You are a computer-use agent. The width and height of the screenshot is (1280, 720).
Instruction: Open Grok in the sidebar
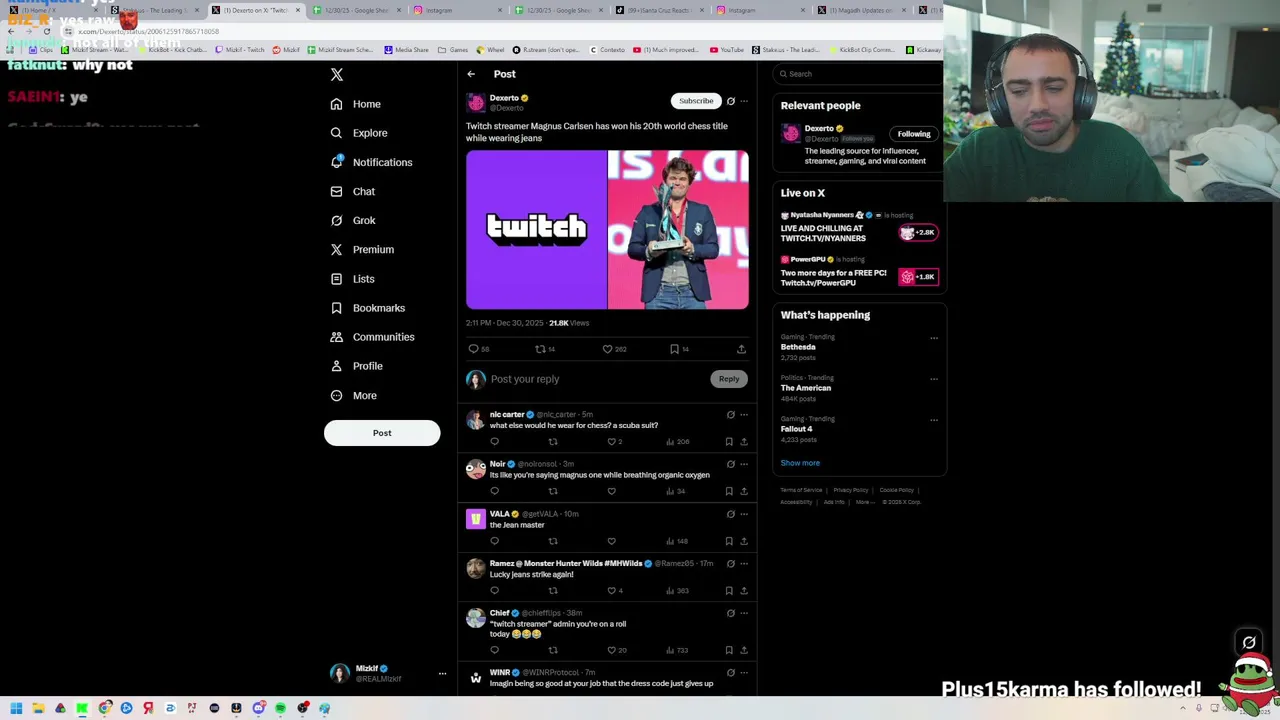352,220
